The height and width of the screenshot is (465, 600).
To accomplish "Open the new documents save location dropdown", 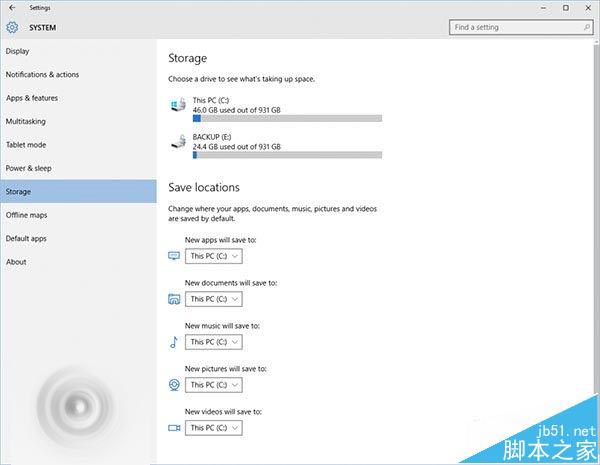I will 214,299.
